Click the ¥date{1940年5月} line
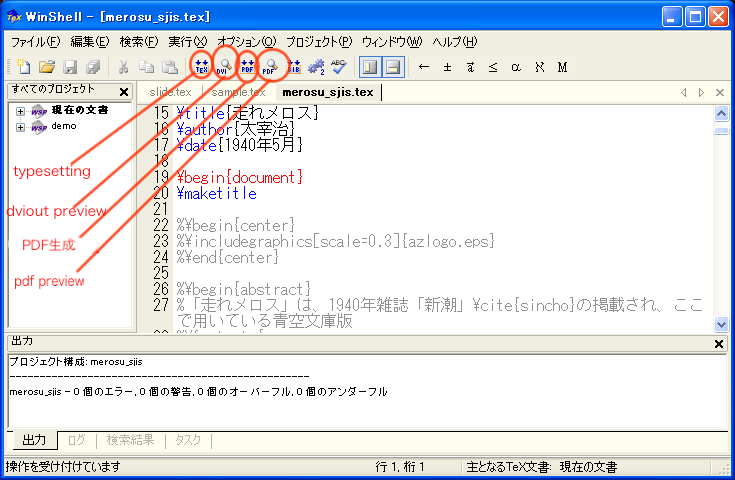The image size is (735, 480). 240,145
